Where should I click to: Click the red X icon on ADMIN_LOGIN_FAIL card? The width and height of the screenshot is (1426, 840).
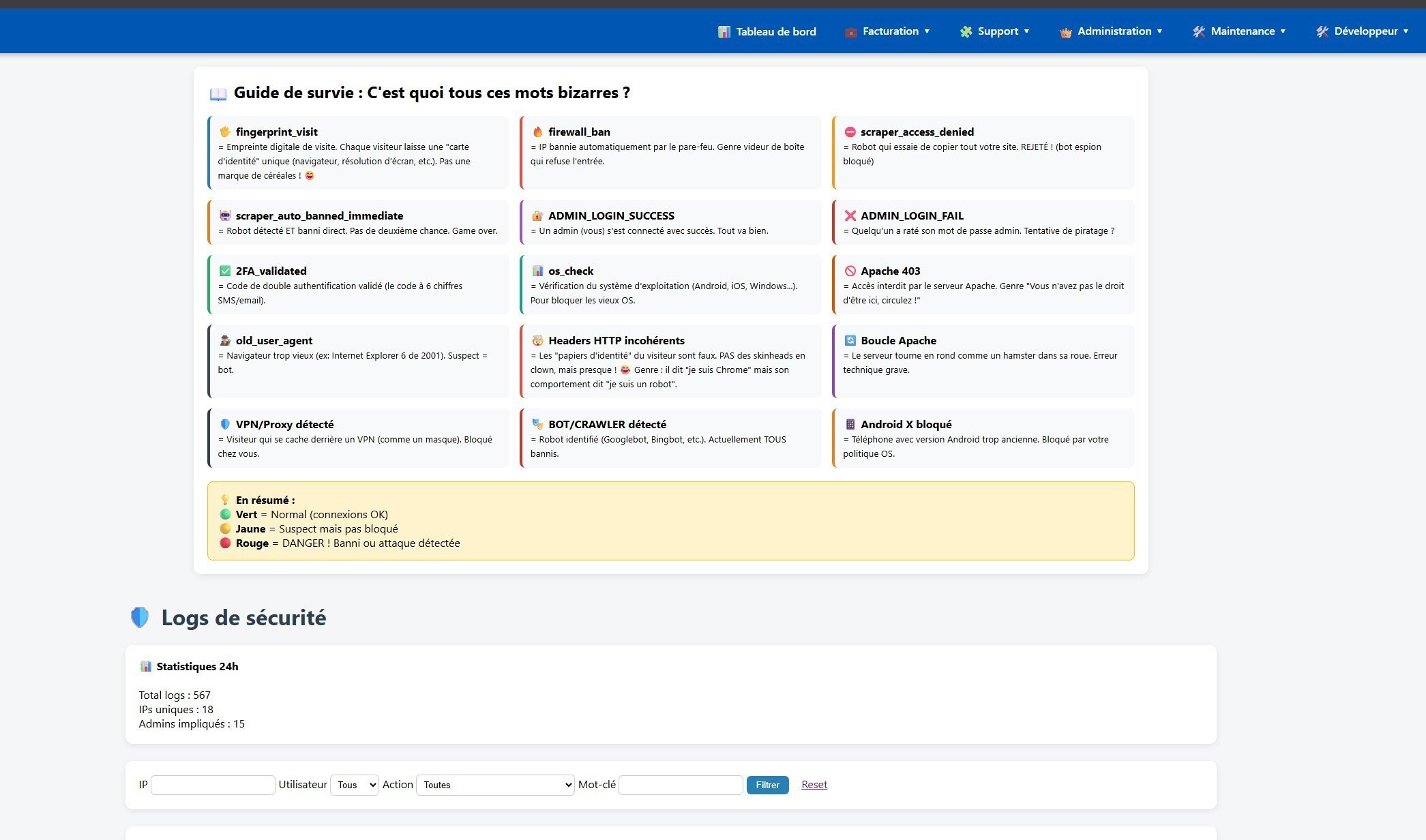[x=850, y=215]
